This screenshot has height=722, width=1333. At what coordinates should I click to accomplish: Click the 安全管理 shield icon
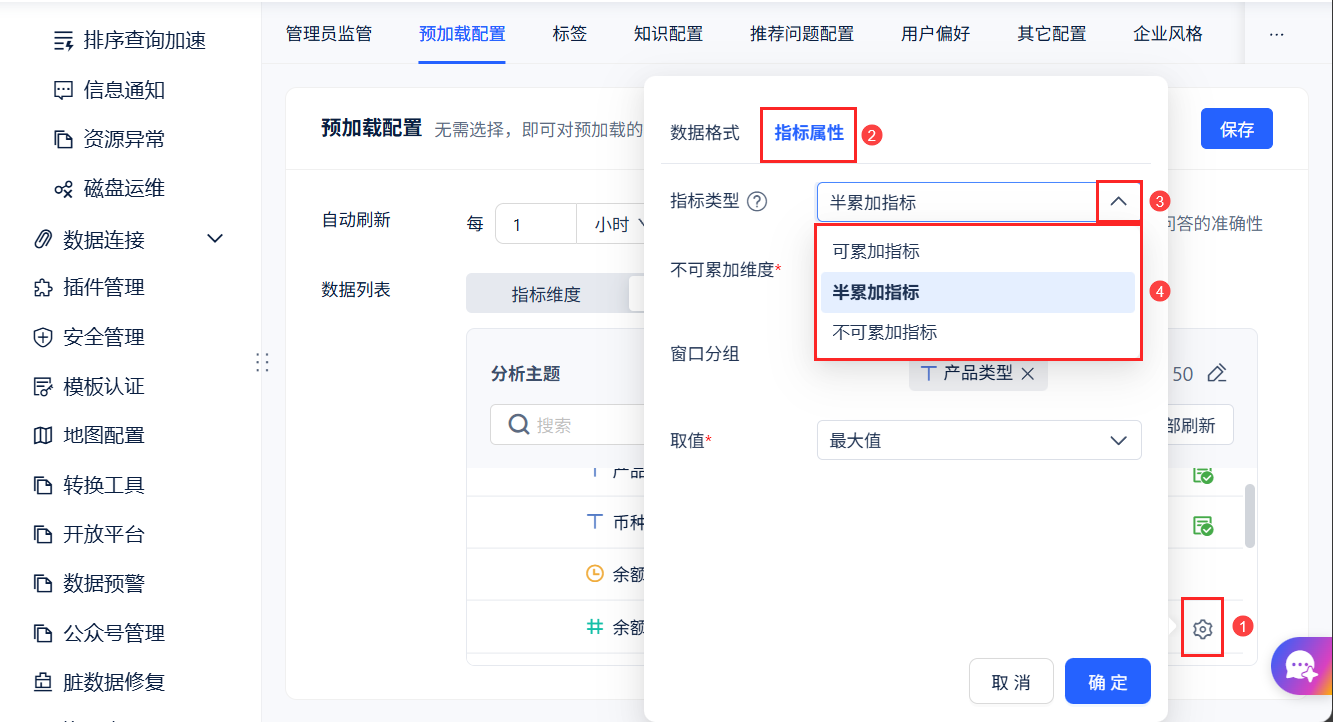43,338
